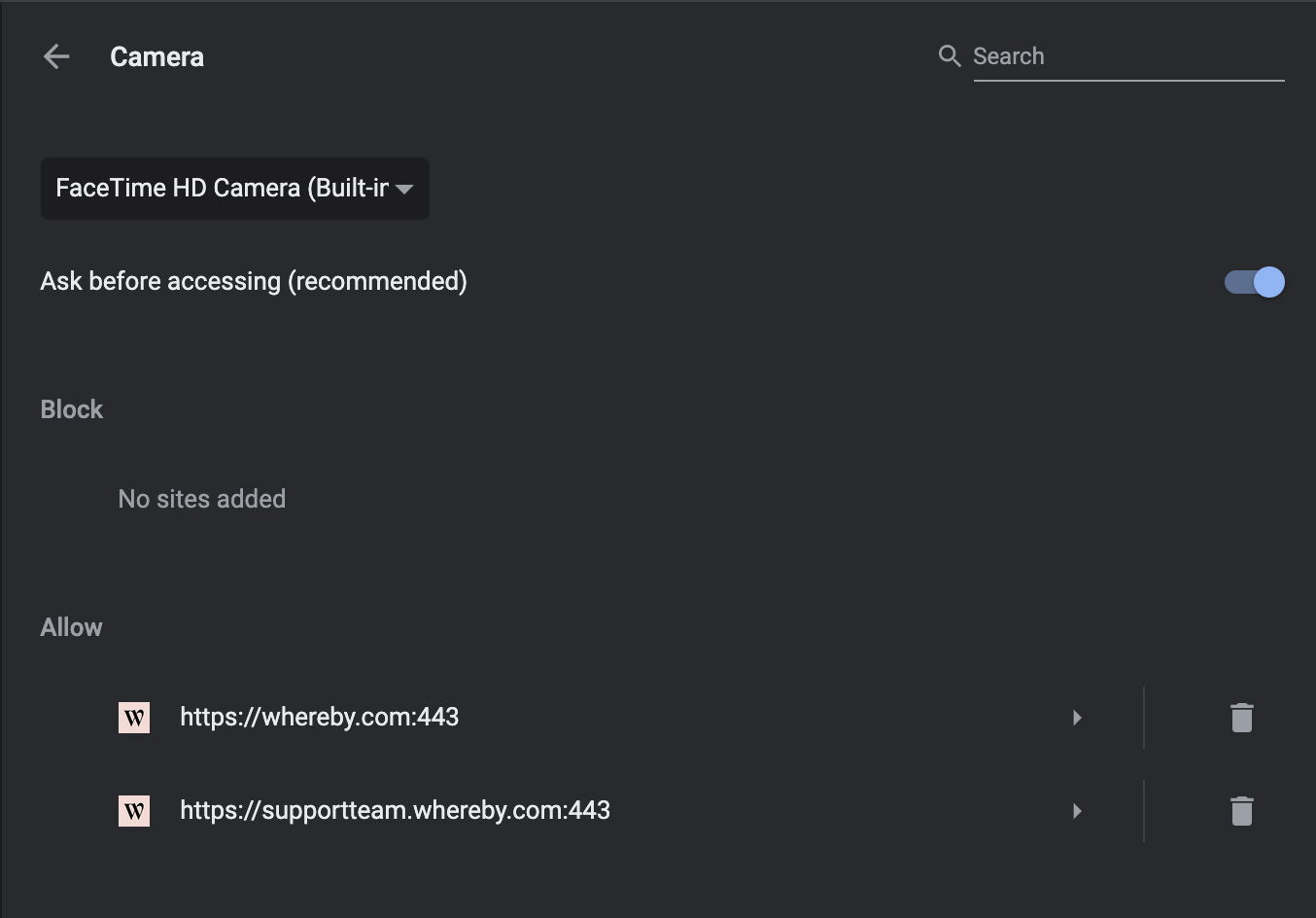Click the magnifying glass search icon
Viewport: 1316px width, 918px height.
tap(950, 56)
